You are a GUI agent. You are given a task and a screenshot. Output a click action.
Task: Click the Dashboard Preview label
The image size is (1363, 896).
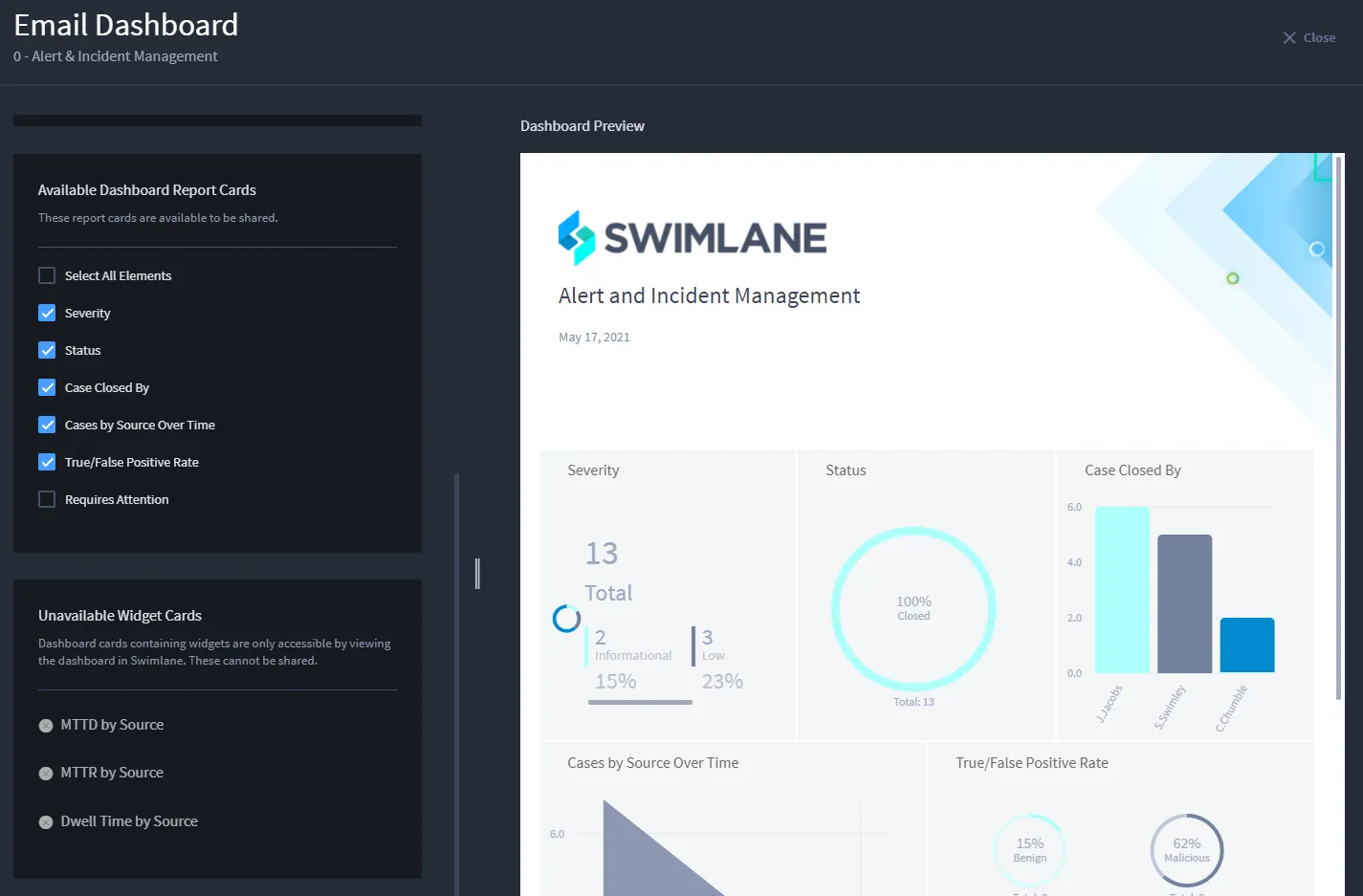(x=583, y=126)
